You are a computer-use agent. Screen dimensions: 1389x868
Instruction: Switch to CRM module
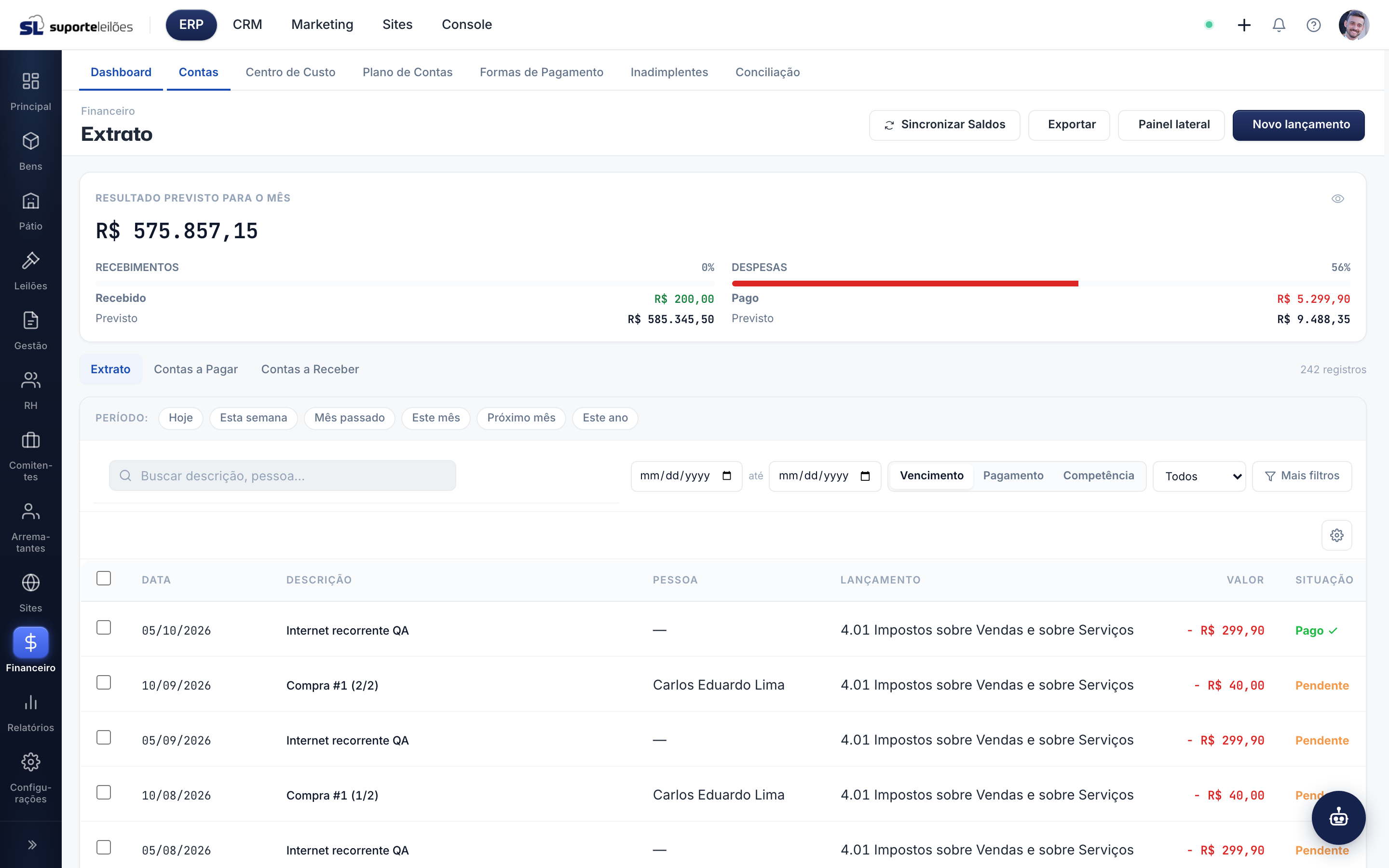[x=247, y=25]
